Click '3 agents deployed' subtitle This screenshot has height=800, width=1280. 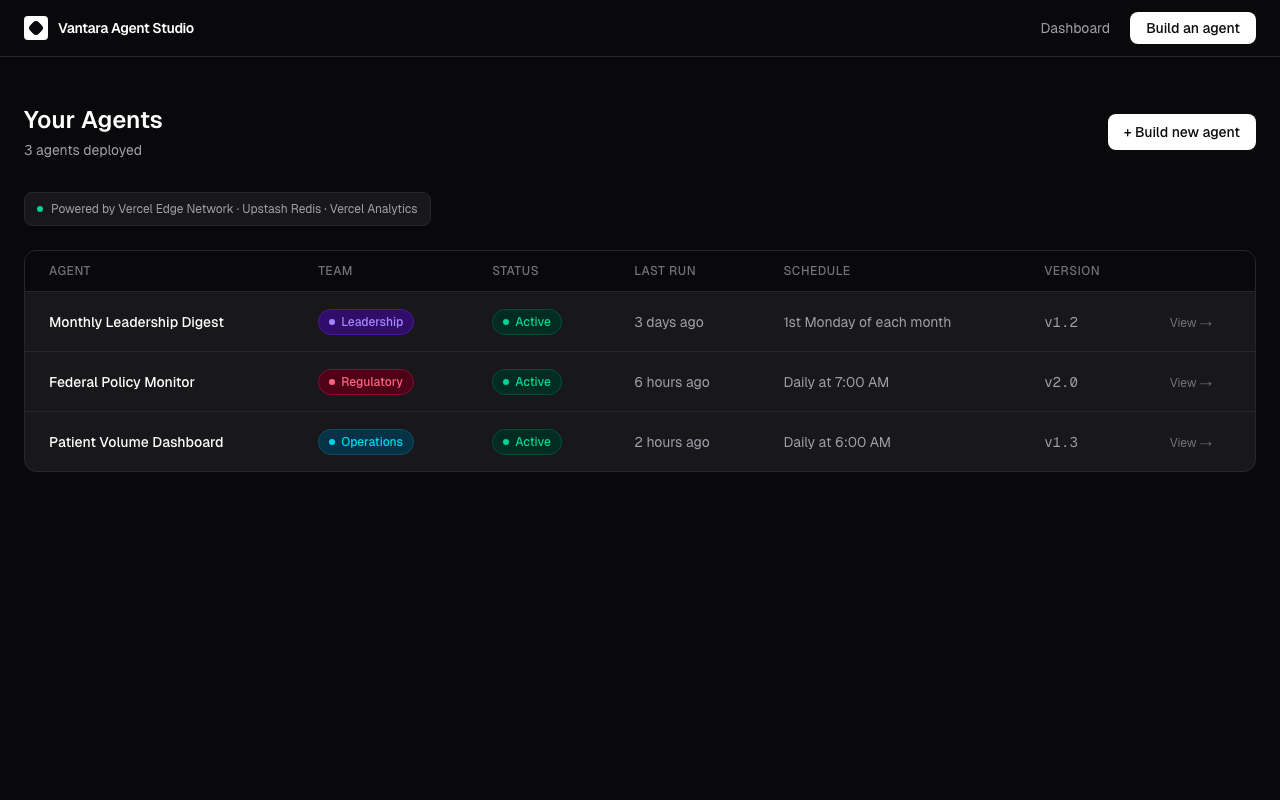pos(83,150)
